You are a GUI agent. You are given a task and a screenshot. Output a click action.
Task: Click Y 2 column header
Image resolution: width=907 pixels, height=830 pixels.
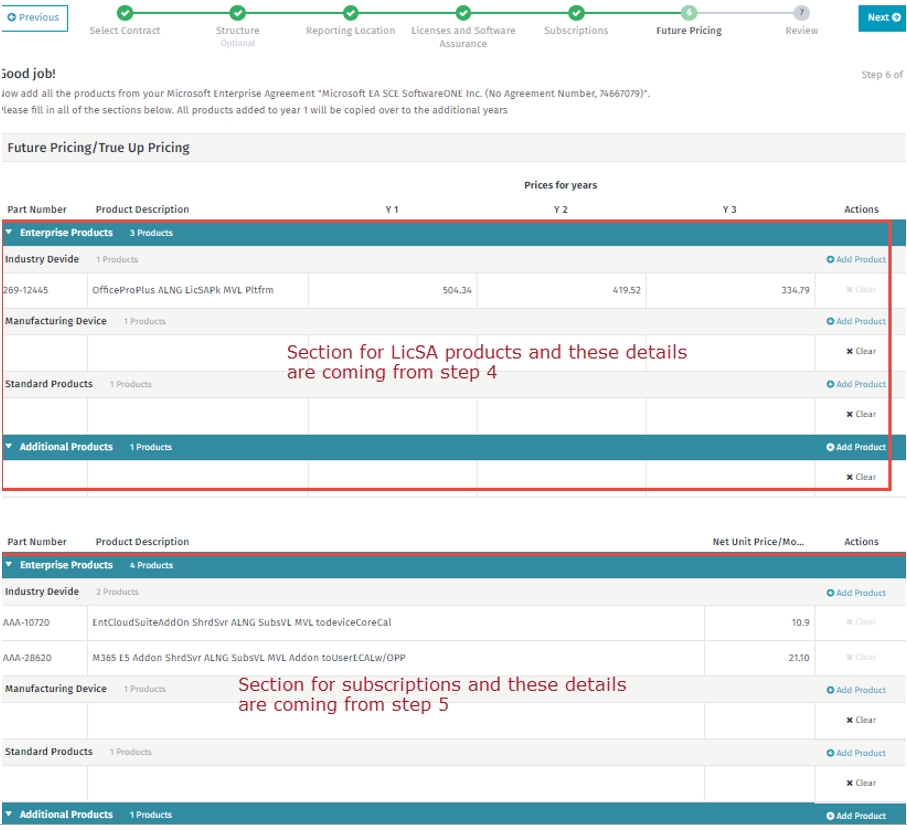(561, 209)
